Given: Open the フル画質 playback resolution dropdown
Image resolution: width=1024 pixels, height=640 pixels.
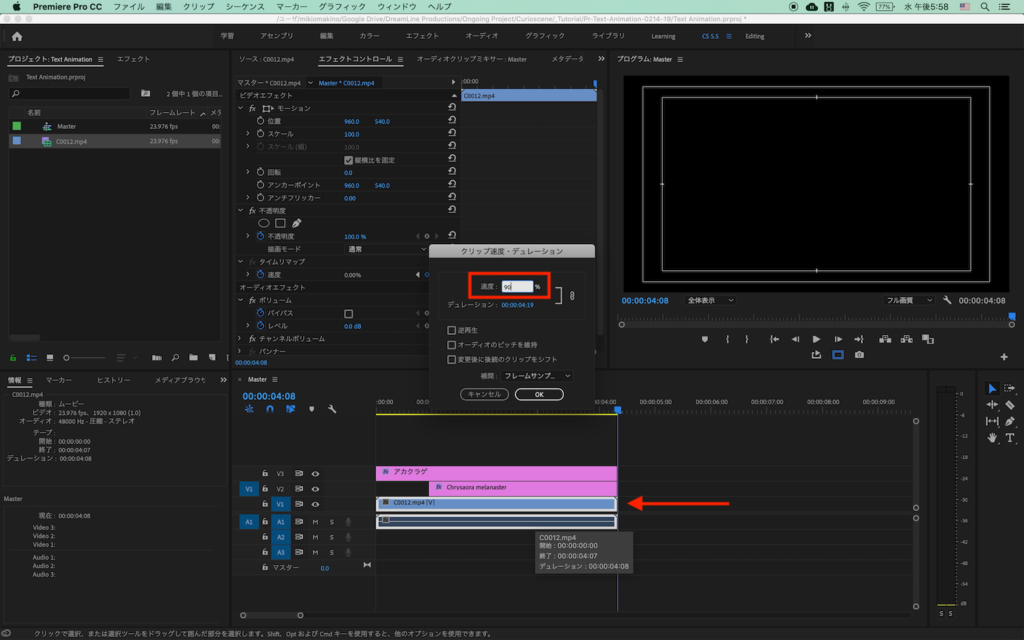Looking at the screenshot, I should [909, 300].
